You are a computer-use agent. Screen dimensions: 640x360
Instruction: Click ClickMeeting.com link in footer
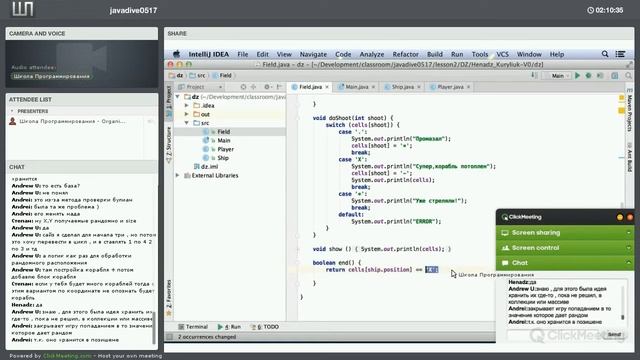(x=67, y=356)
